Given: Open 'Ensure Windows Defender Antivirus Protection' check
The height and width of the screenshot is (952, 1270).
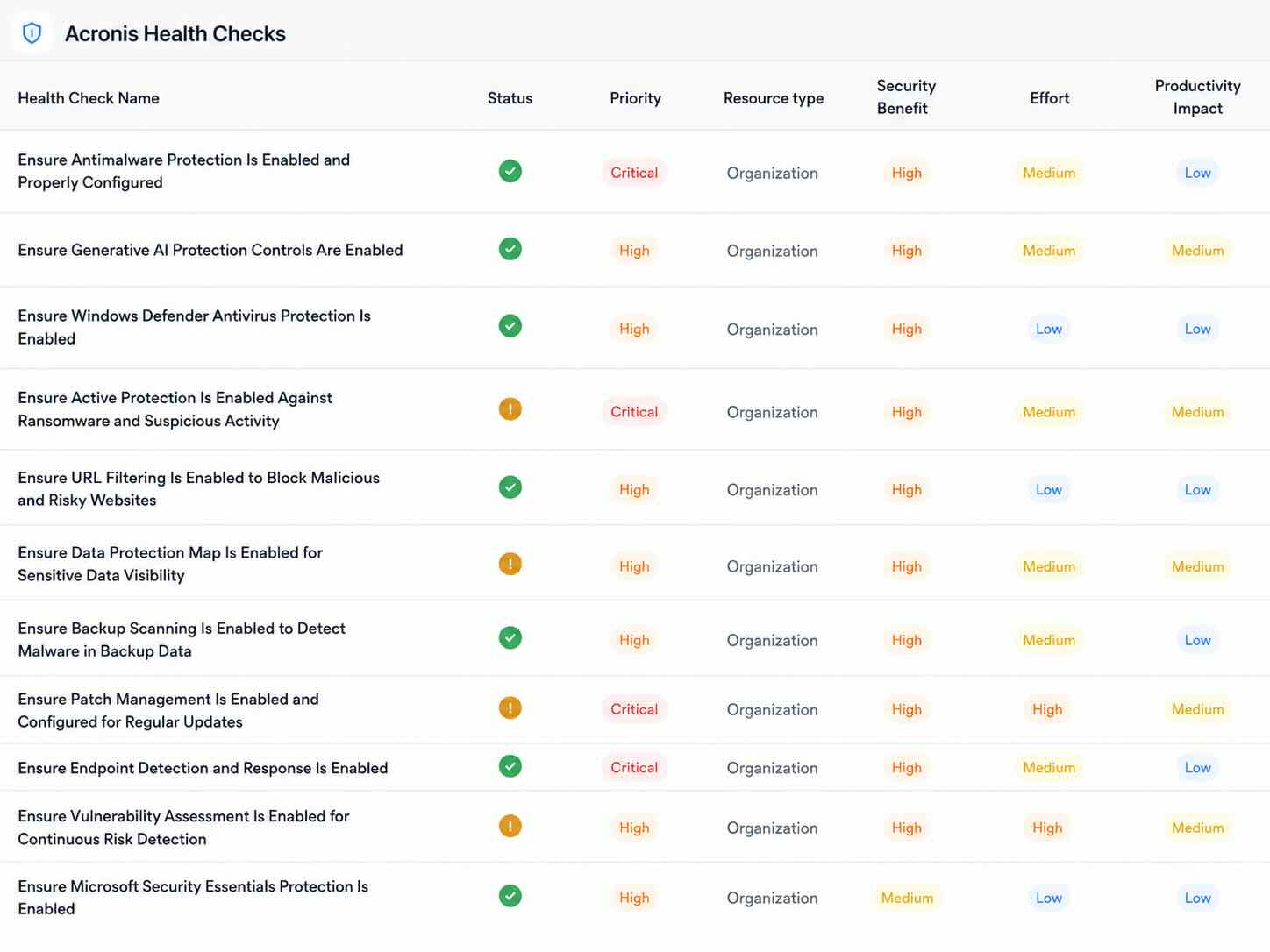Looking at the screenshot, I should click(195, 327).
